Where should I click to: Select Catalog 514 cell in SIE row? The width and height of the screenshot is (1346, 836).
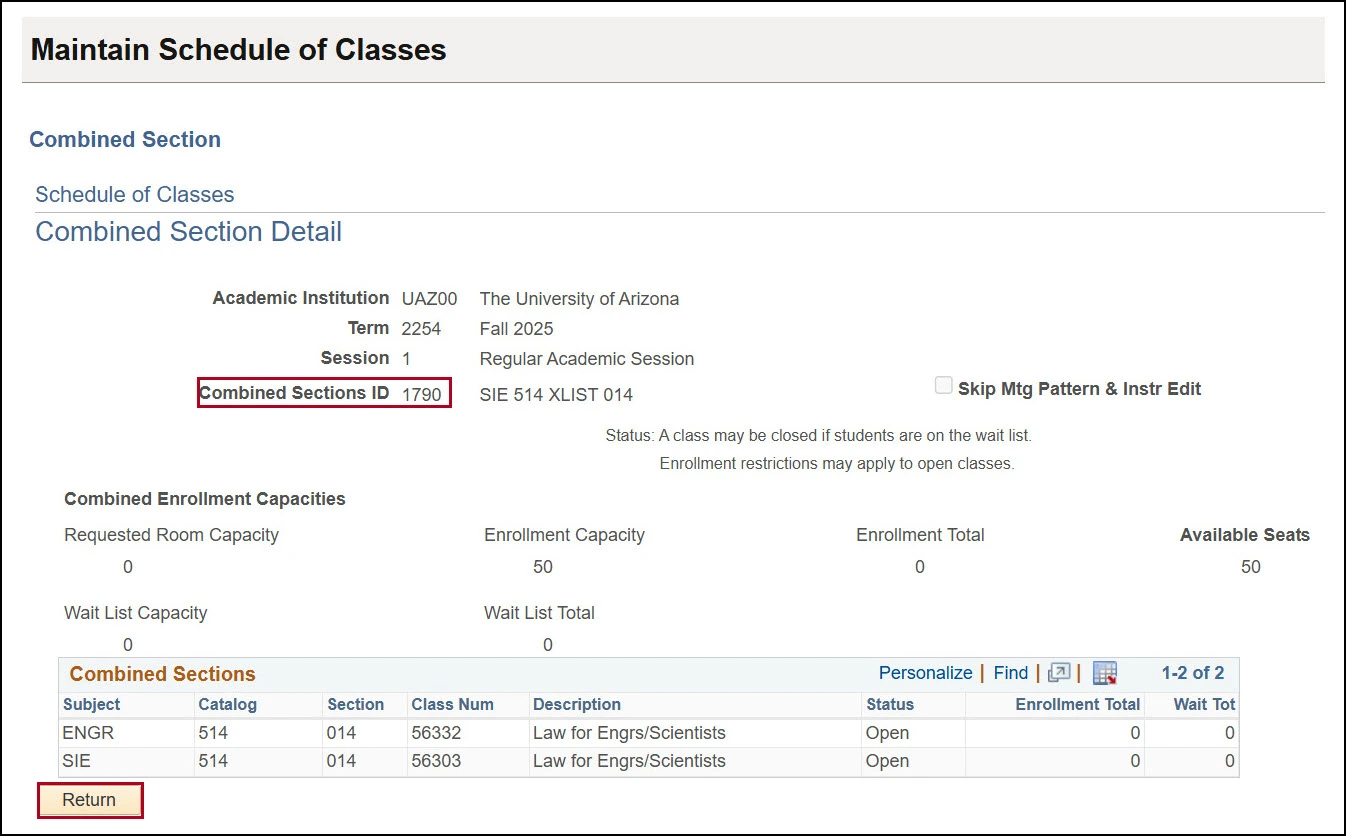click(213, 761)
